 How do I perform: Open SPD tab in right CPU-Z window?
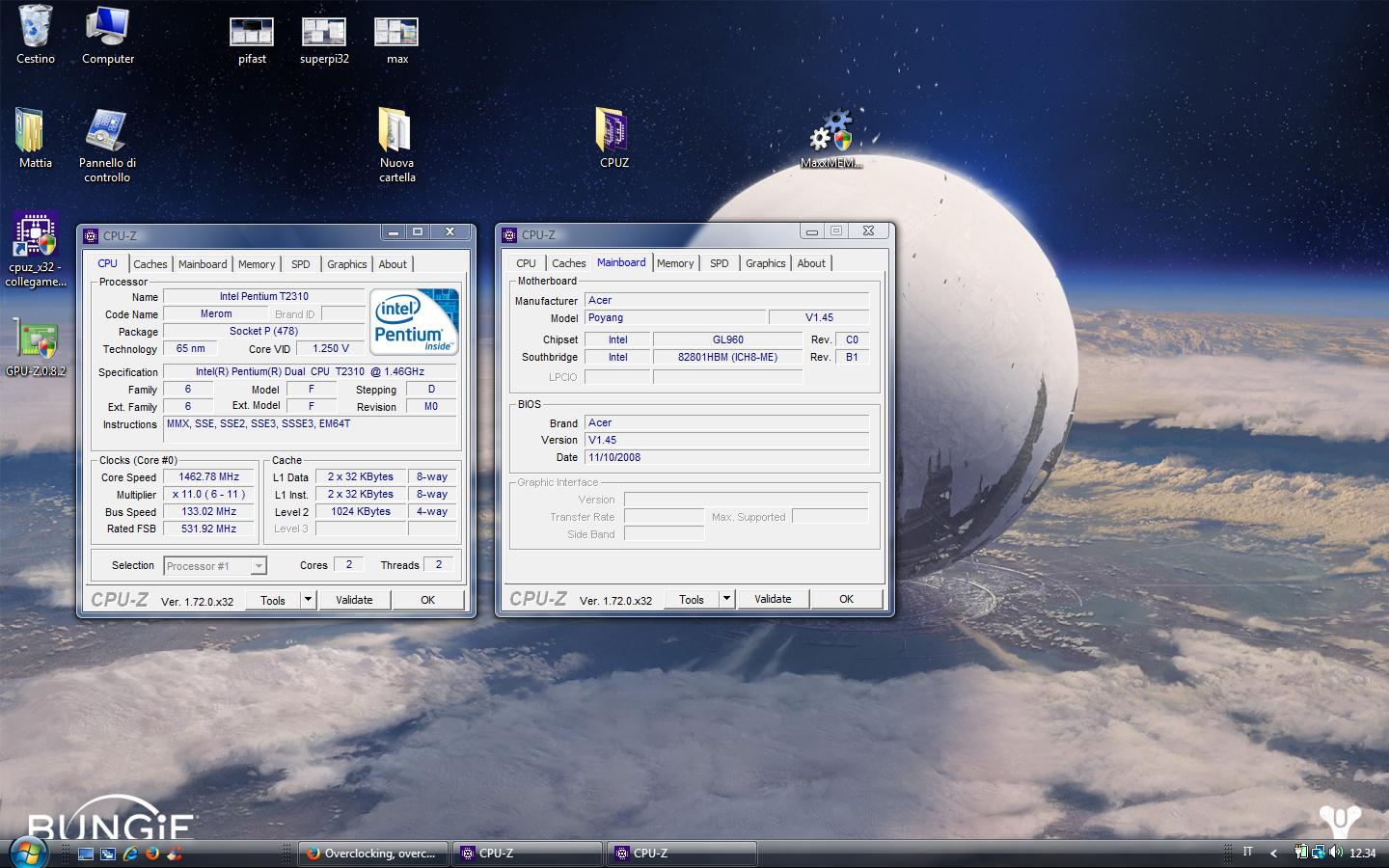click(720, 263)
